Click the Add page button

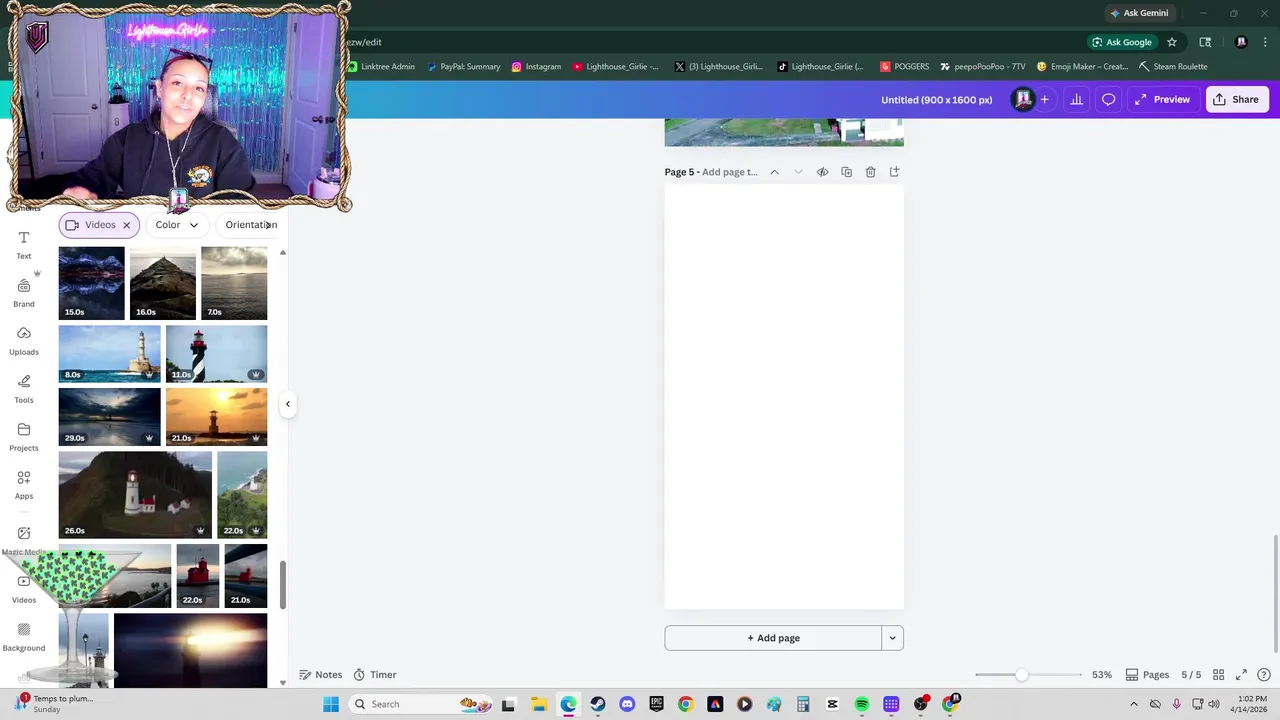773,638
